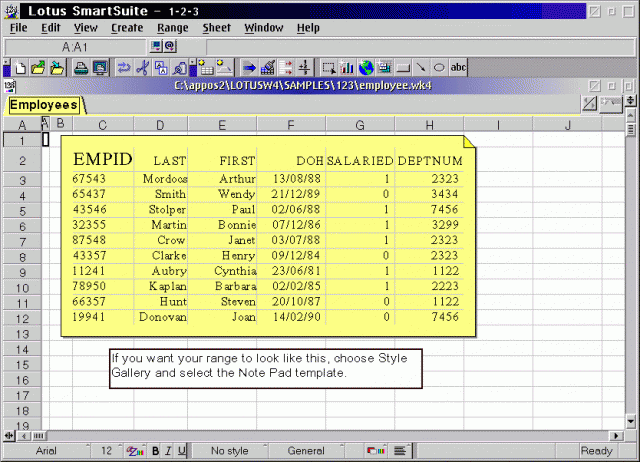Click the cell contents edit line

click(x=420, y=47)
